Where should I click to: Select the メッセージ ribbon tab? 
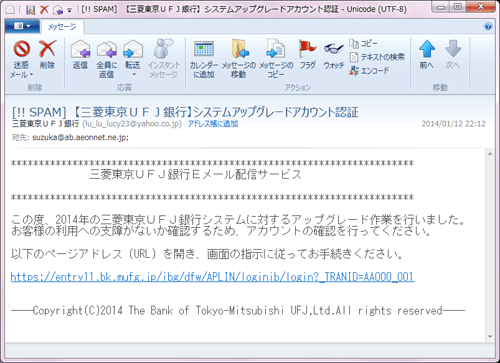point(62,26)
